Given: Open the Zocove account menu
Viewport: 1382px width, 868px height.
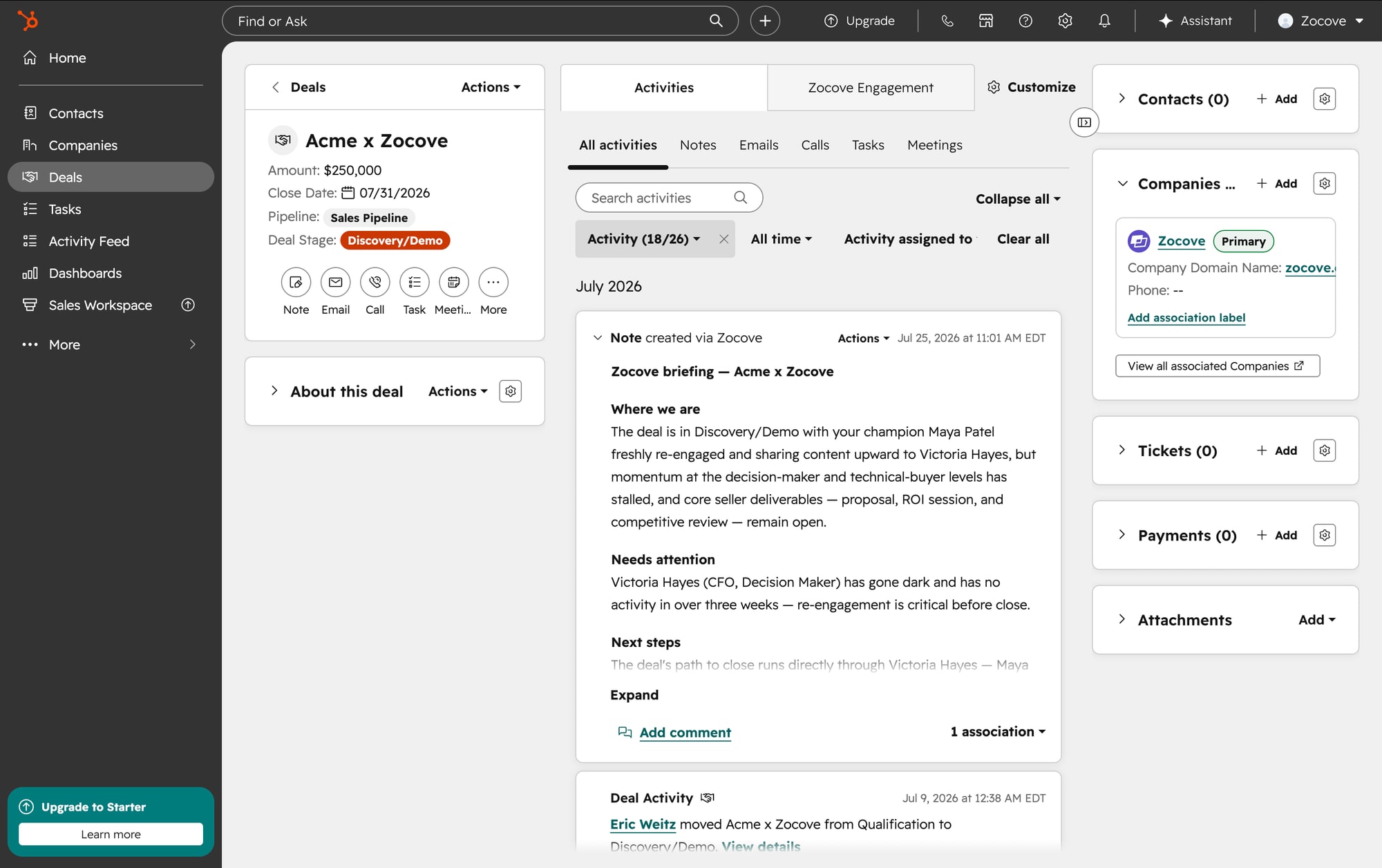Looking at the screenshot, I should coord(1321,21).
